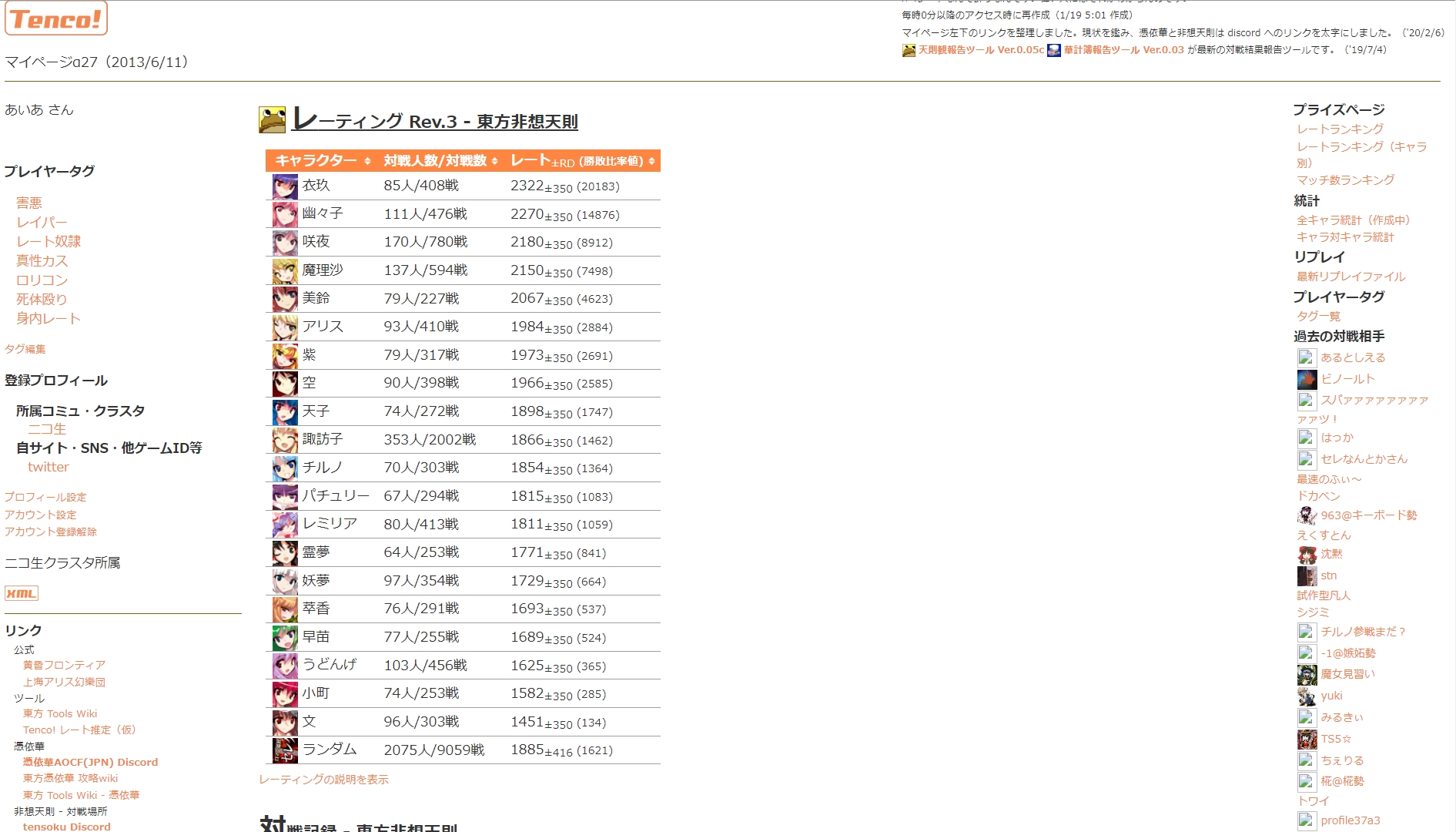Click the Tenco! logo
This screenshot has height=832, width=1456.
56,18
